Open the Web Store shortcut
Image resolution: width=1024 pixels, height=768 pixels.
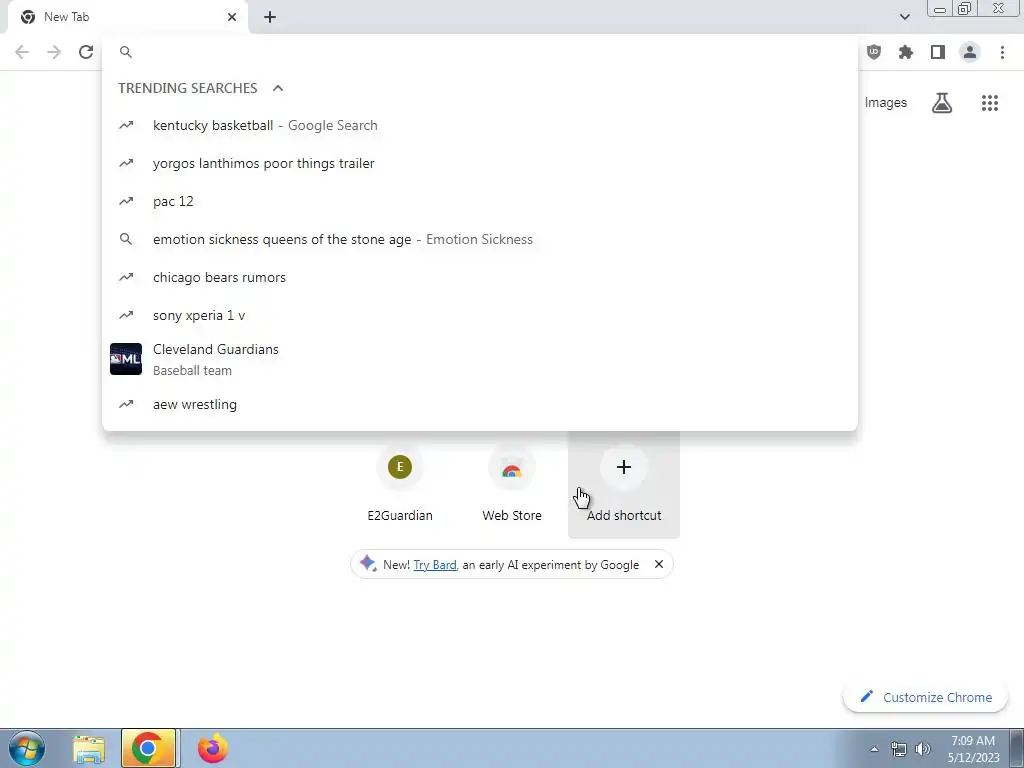(512, 484)
